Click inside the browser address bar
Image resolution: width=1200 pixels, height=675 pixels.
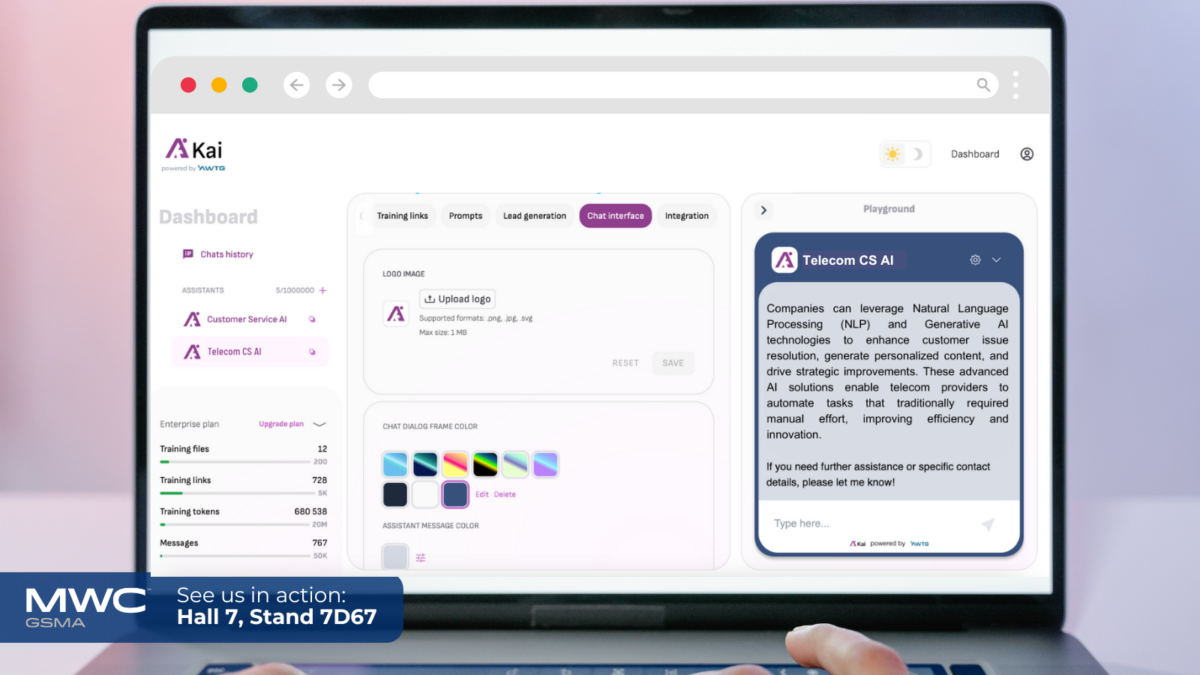pyautogui.click(x=683, y=85)
